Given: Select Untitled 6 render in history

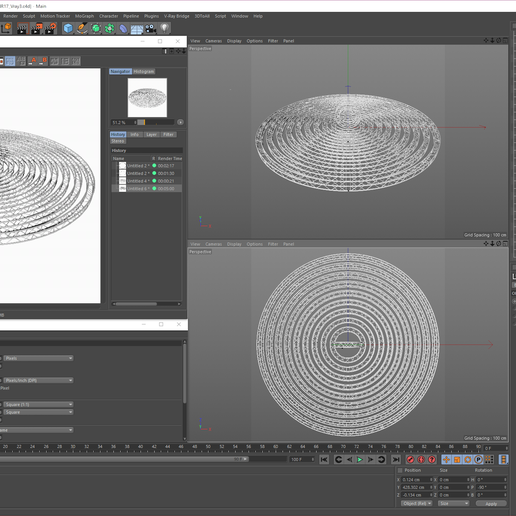Looking at the screenshot, I should 147,189.
